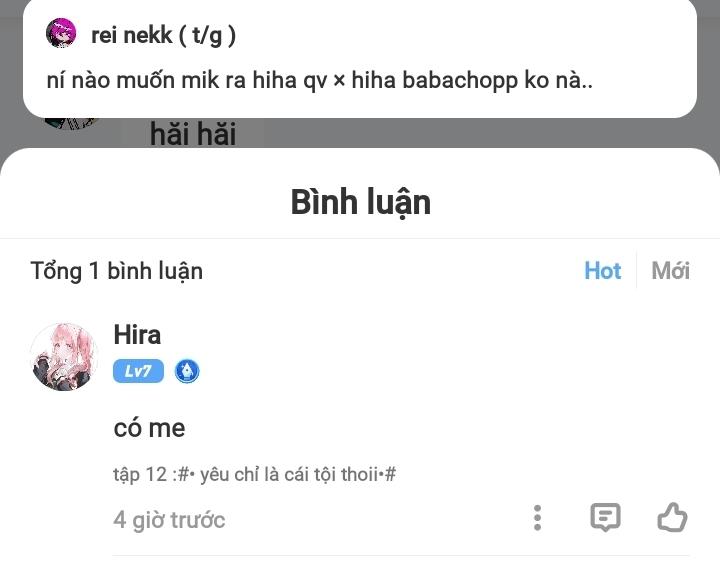Tap the comment text "có me"

[149, 428]
